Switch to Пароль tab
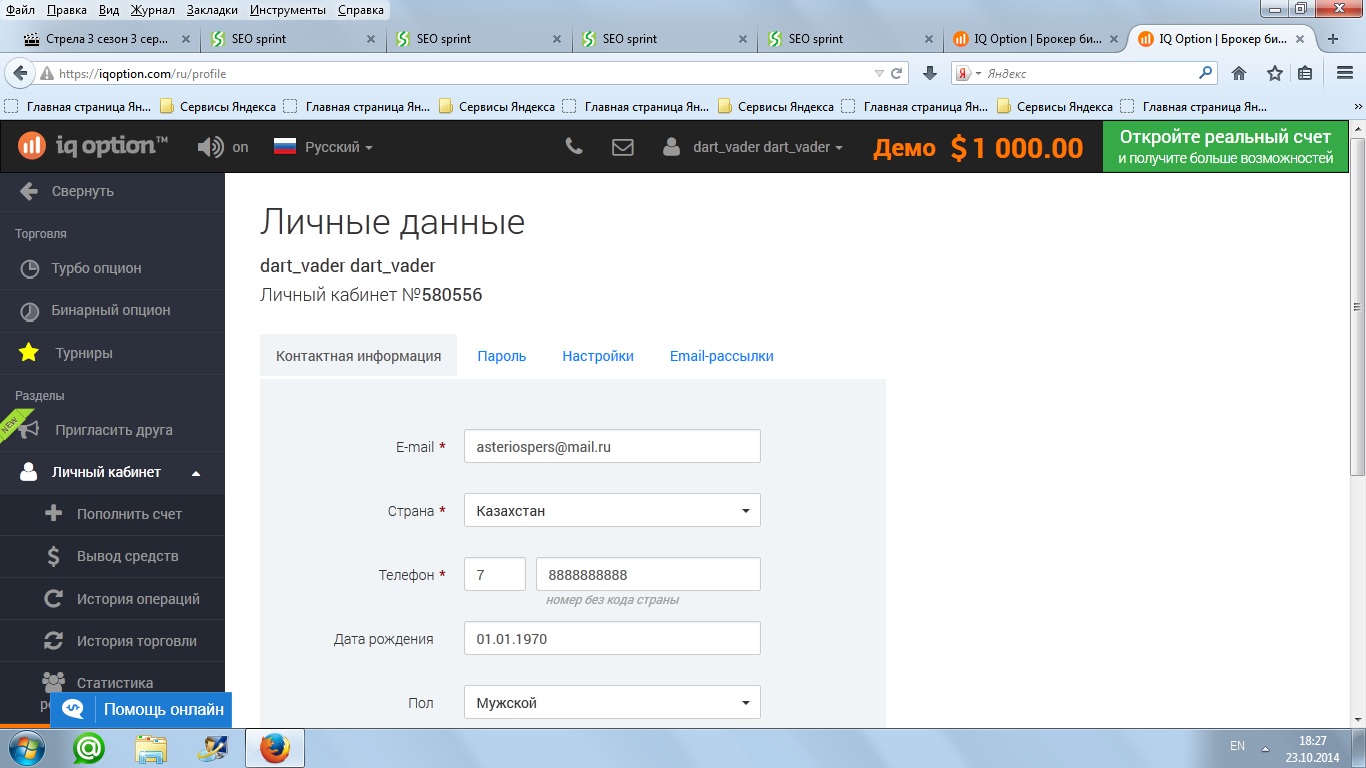 (502, 356)
